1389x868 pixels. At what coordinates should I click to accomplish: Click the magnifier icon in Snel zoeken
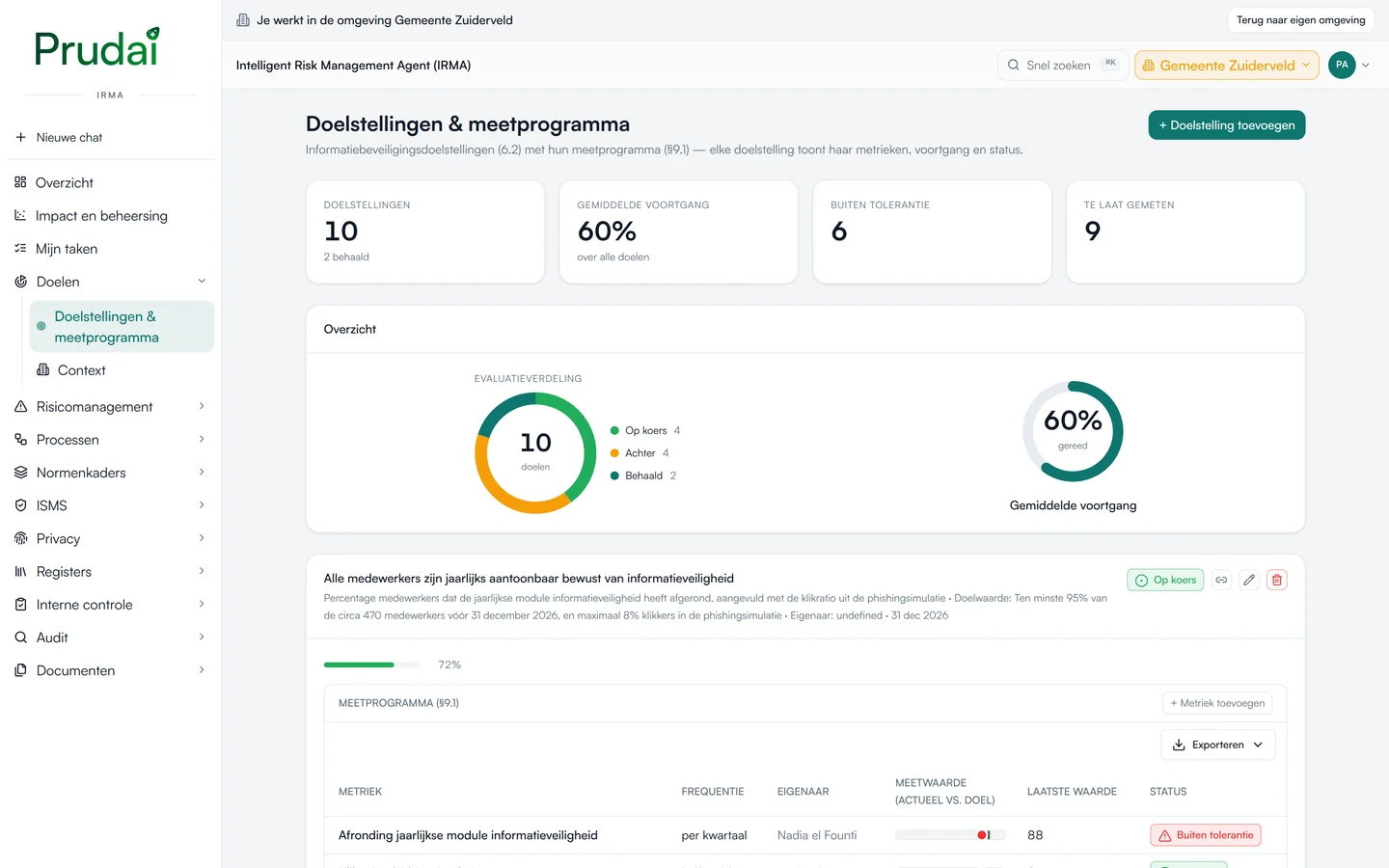click(1014, 66)
